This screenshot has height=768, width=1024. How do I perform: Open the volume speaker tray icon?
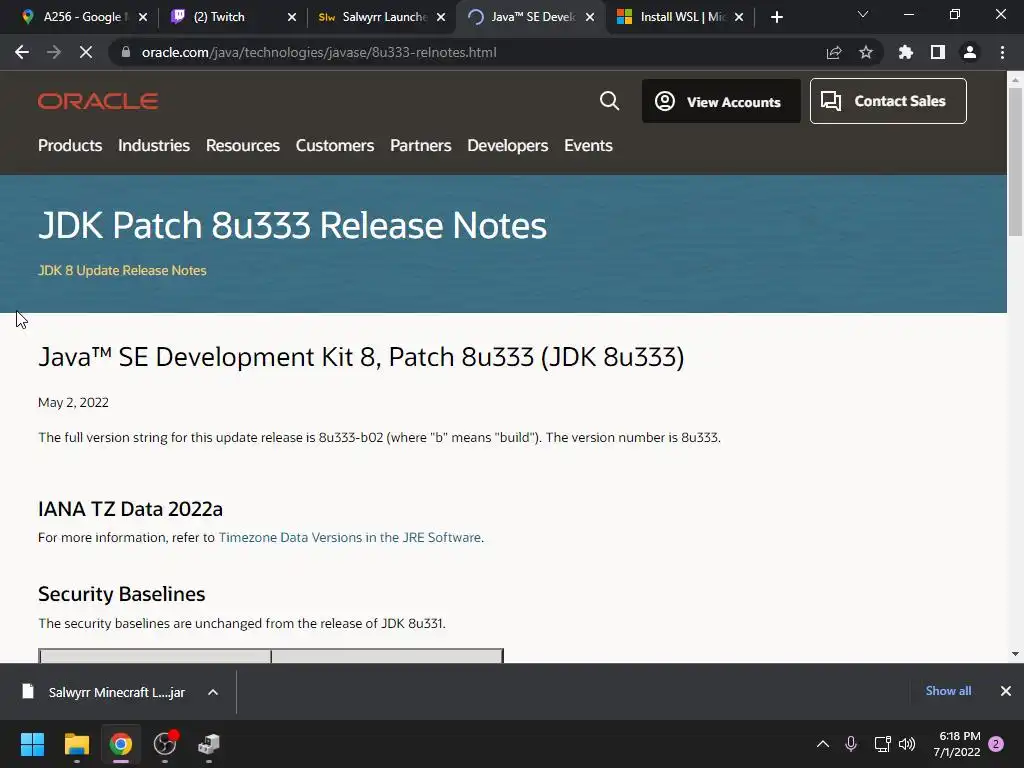[907, 744]
